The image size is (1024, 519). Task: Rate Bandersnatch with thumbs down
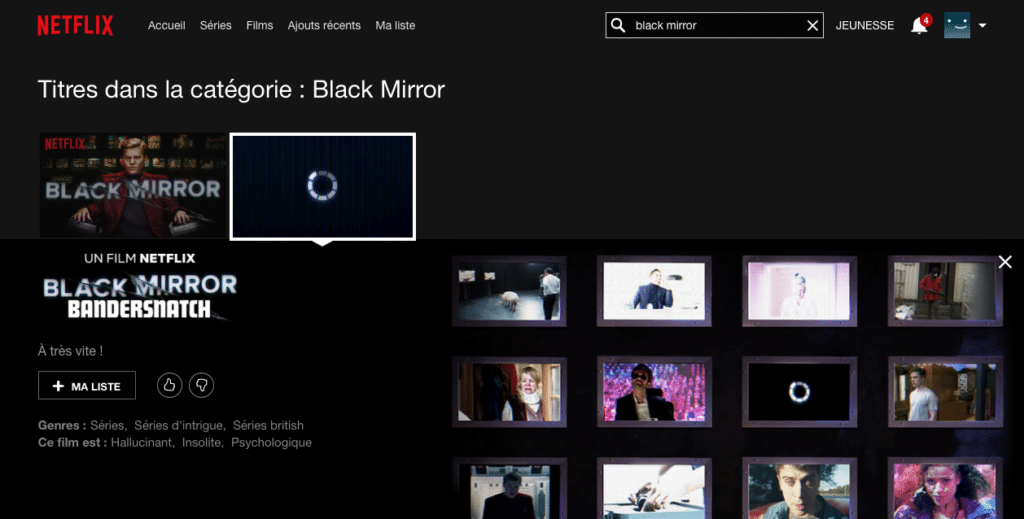[x=201, y=385]
